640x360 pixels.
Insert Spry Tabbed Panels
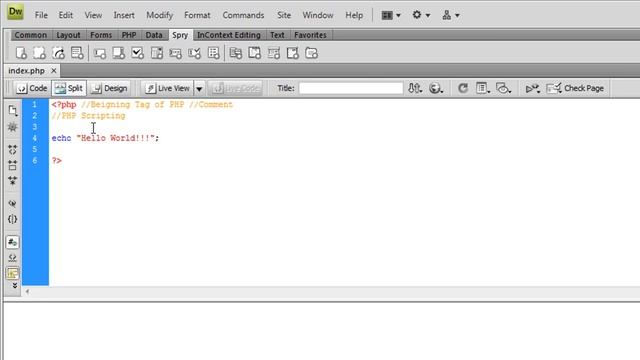(x=255, y=53)
